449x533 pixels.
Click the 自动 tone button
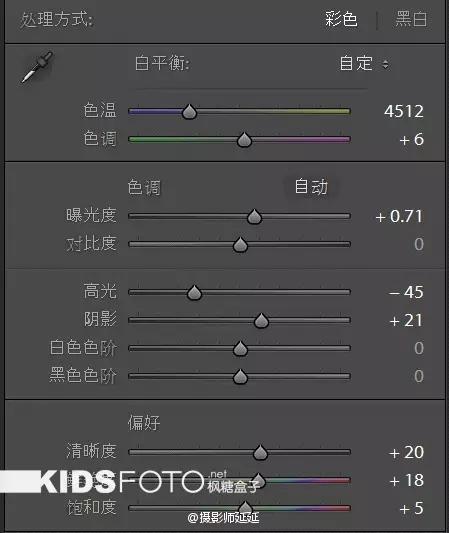(x=311, y=186)
